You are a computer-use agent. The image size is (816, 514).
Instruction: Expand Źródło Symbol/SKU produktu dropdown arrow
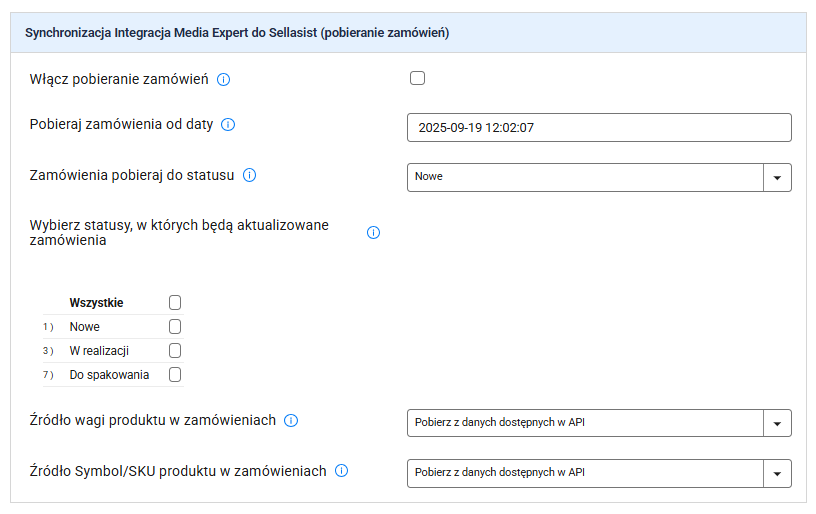[x=777, y=473]
